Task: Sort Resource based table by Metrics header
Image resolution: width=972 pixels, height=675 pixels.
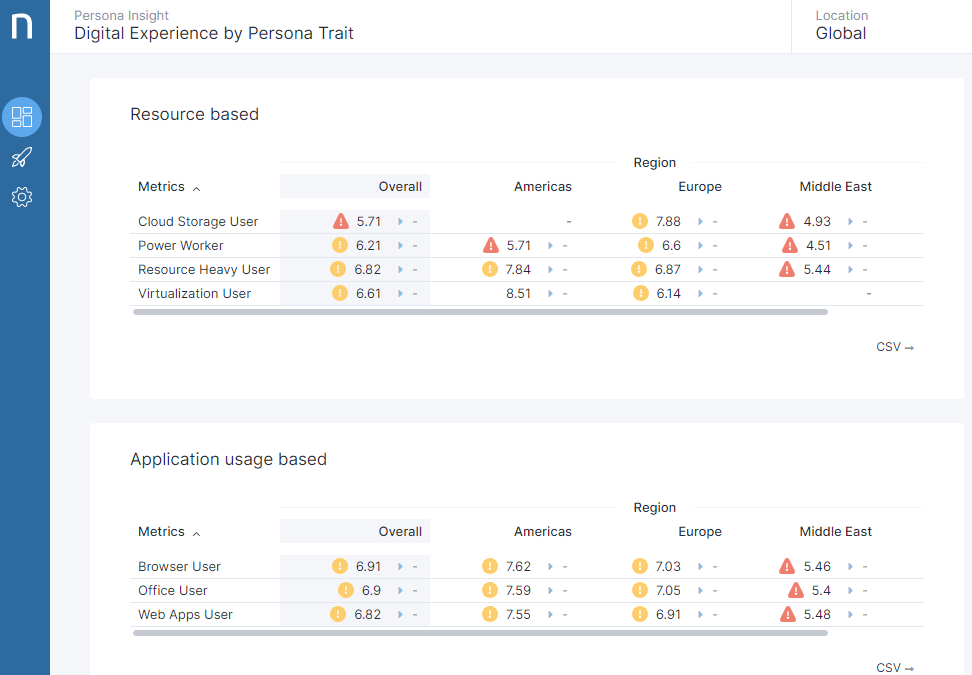Action: point(168,187)
